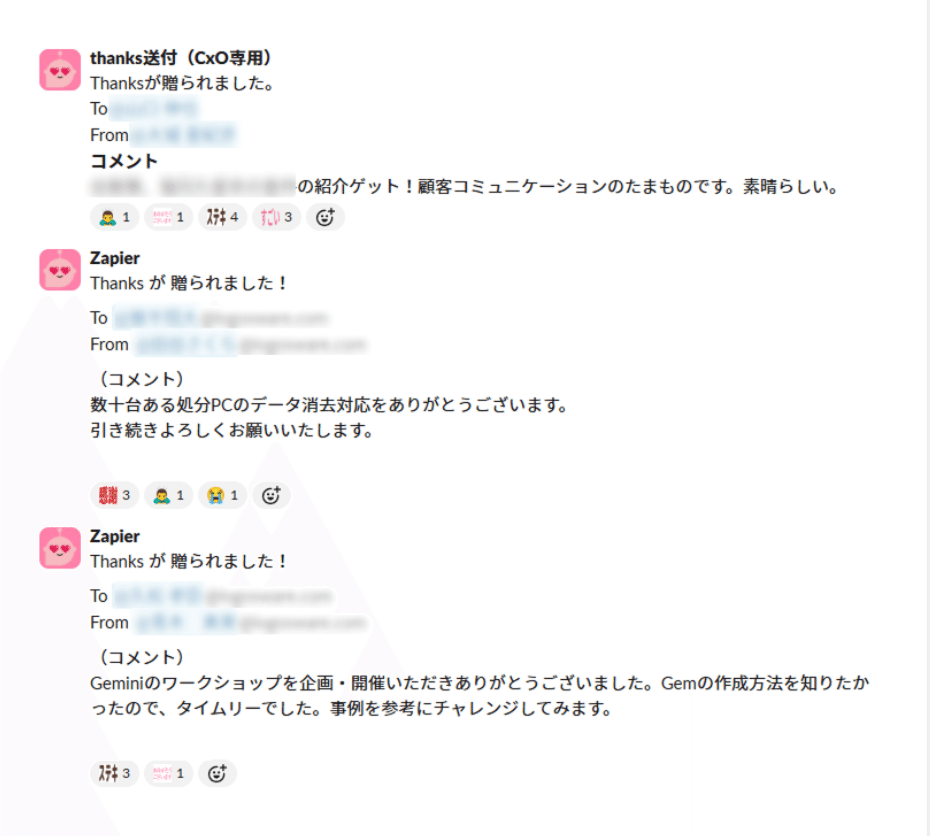
Task: Add a reaction to the PC data erasure message
Action: pyautogui.click(x=271, y=495)
